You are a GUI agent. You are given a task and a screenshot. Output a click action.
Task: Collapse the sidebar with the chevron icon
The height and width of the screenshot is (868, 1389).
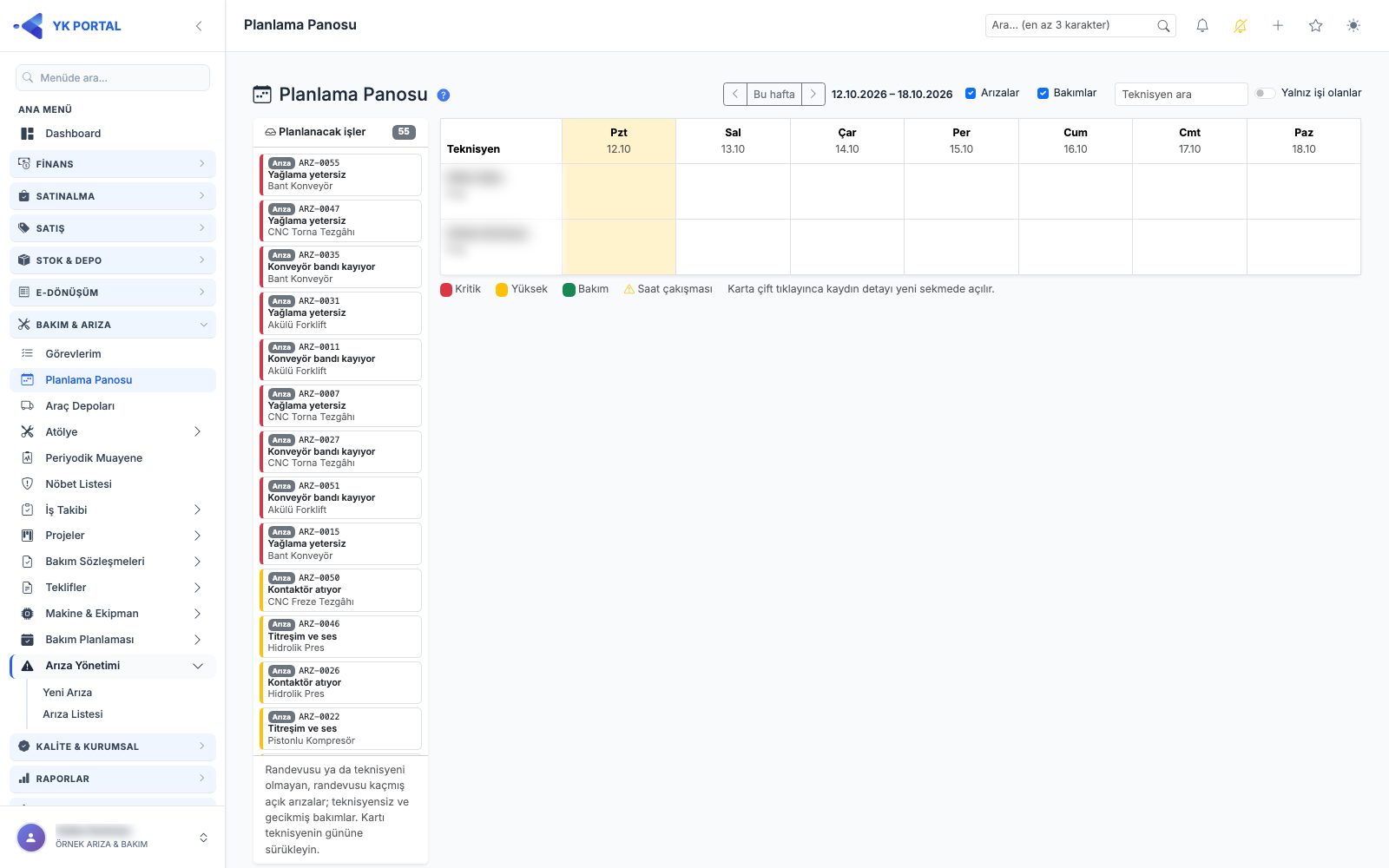pos(199,26)
